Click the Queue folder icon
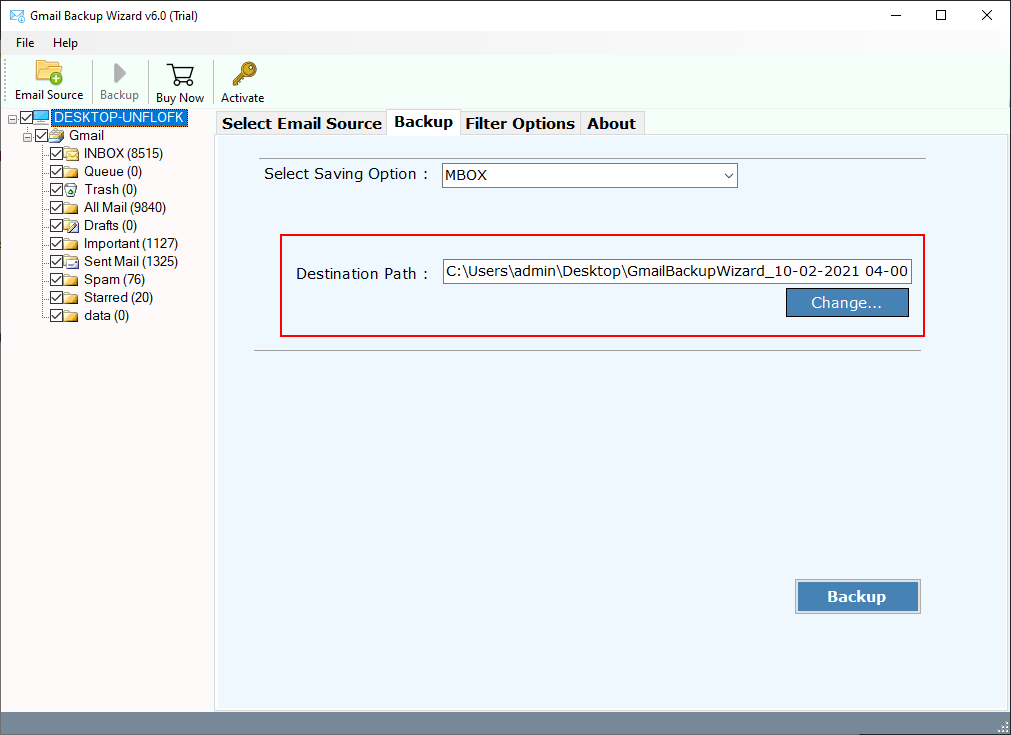Viewport: 1011px width, 735px height. click(x=72, y=172)
